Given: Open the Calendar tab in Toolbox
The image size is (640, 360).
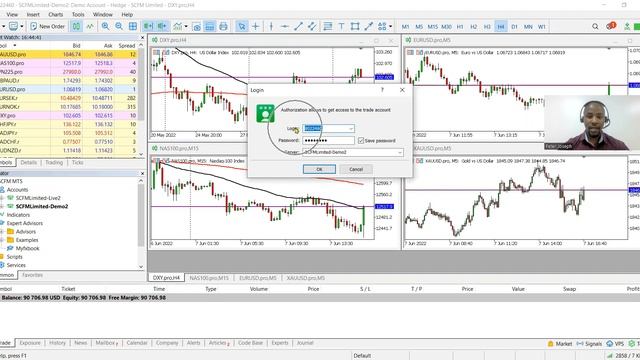Looking at the screenshot, I should [137, 343].
